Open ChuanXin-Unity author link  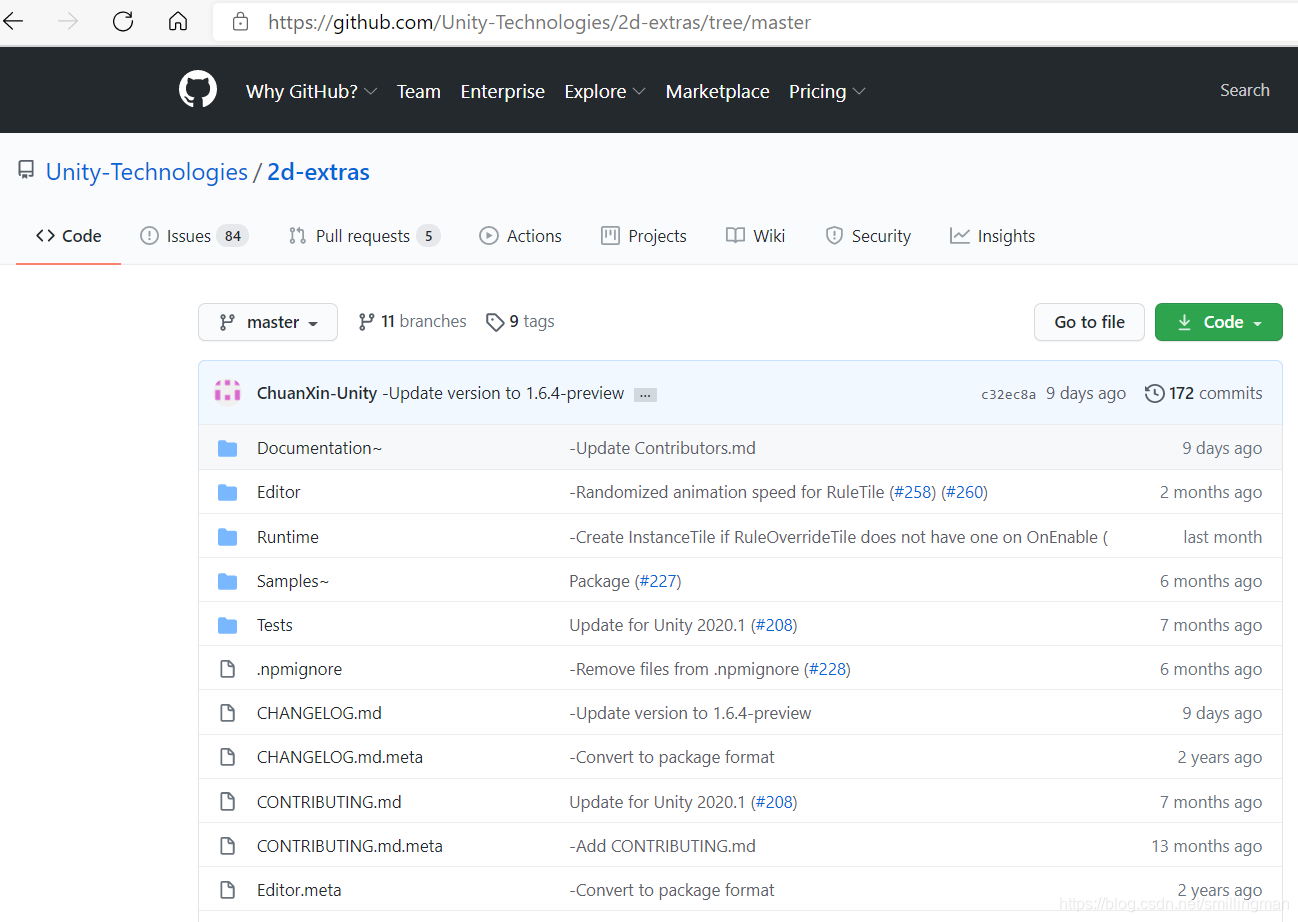(x=317, y=393)
